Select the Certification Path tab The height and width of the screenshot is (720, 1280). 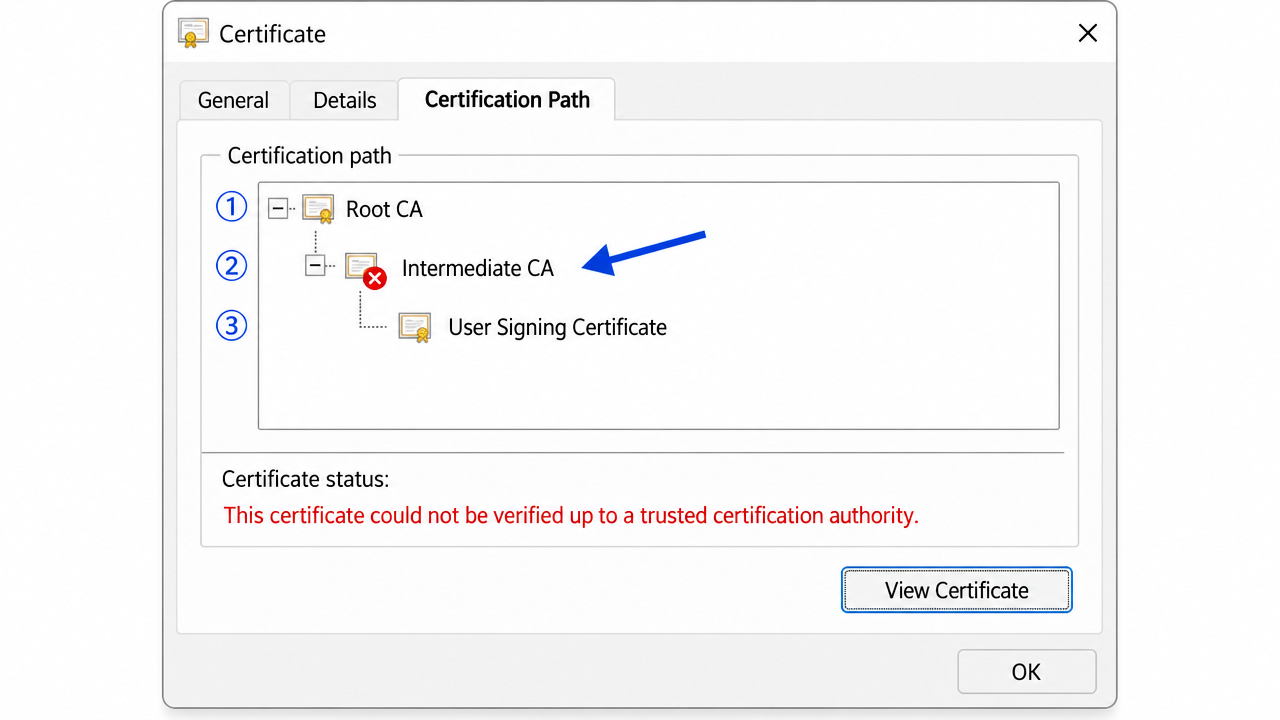(x=507, y=99)
